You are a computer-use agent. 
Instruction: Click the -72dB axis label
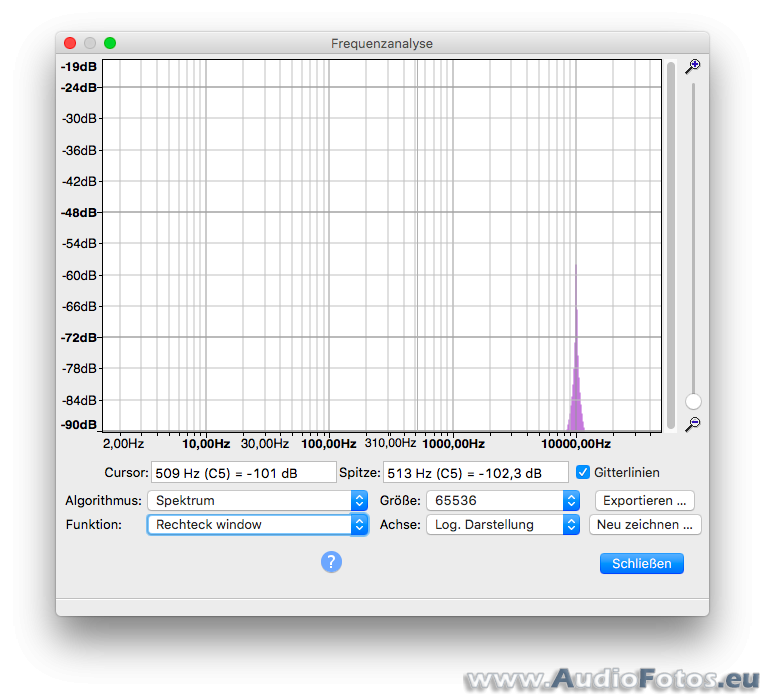coord(79,338)
